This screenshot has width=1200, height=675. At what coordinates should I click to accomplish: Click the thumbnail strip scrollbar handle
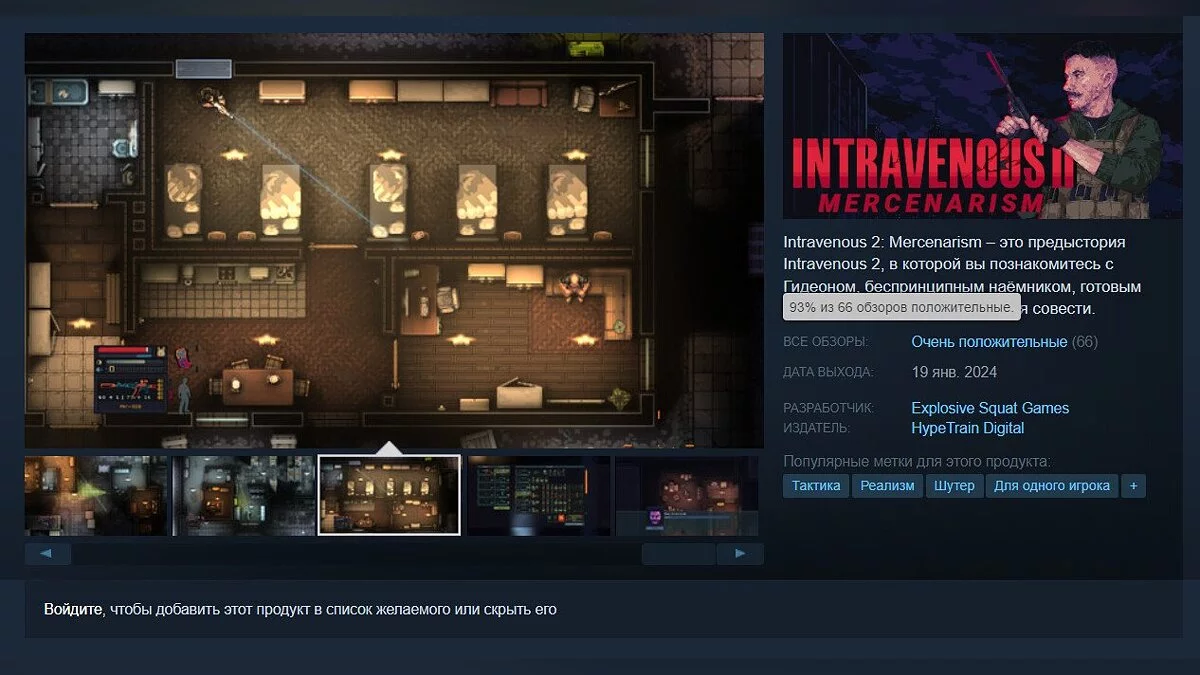tap(678, 553)
